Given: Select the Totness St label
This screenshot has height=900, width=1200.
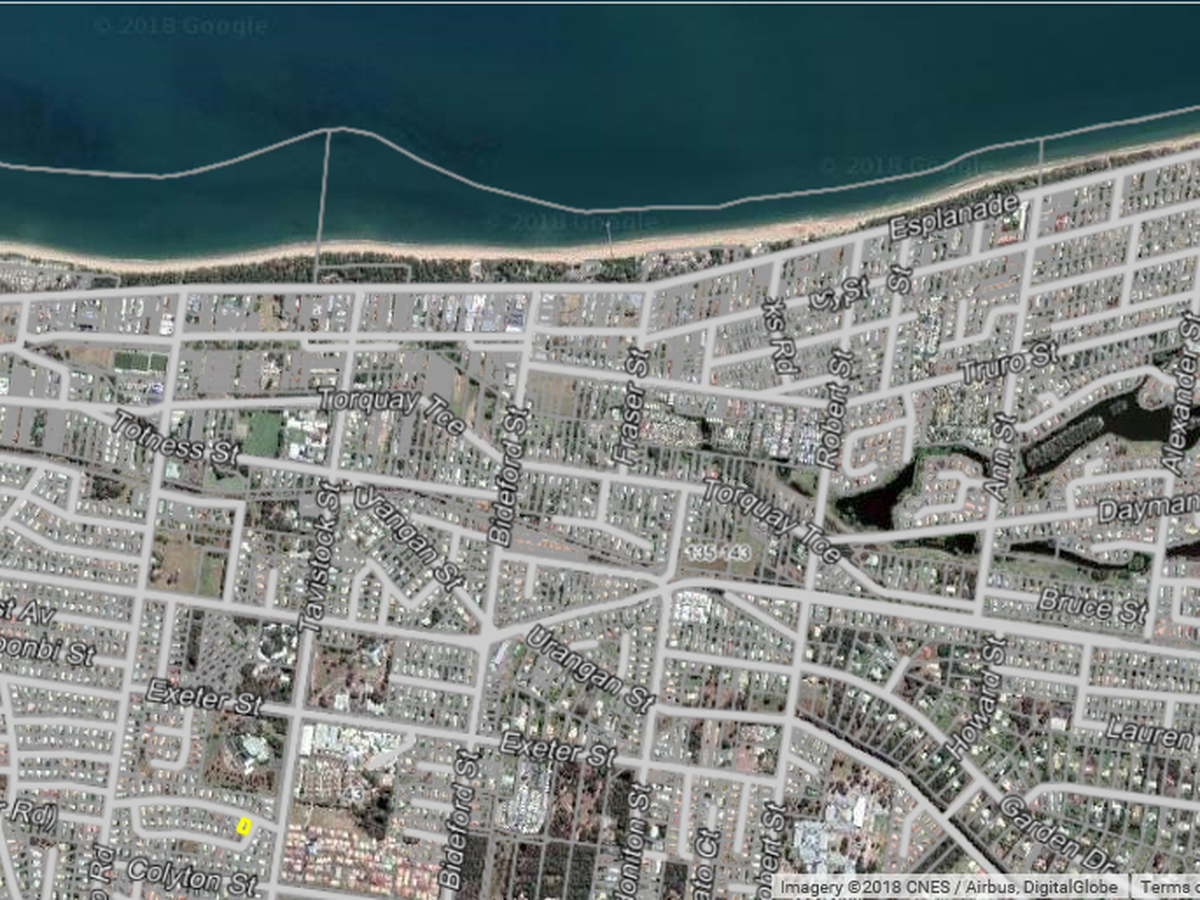Looking at the screenshot, I should [x=174, y=438].
